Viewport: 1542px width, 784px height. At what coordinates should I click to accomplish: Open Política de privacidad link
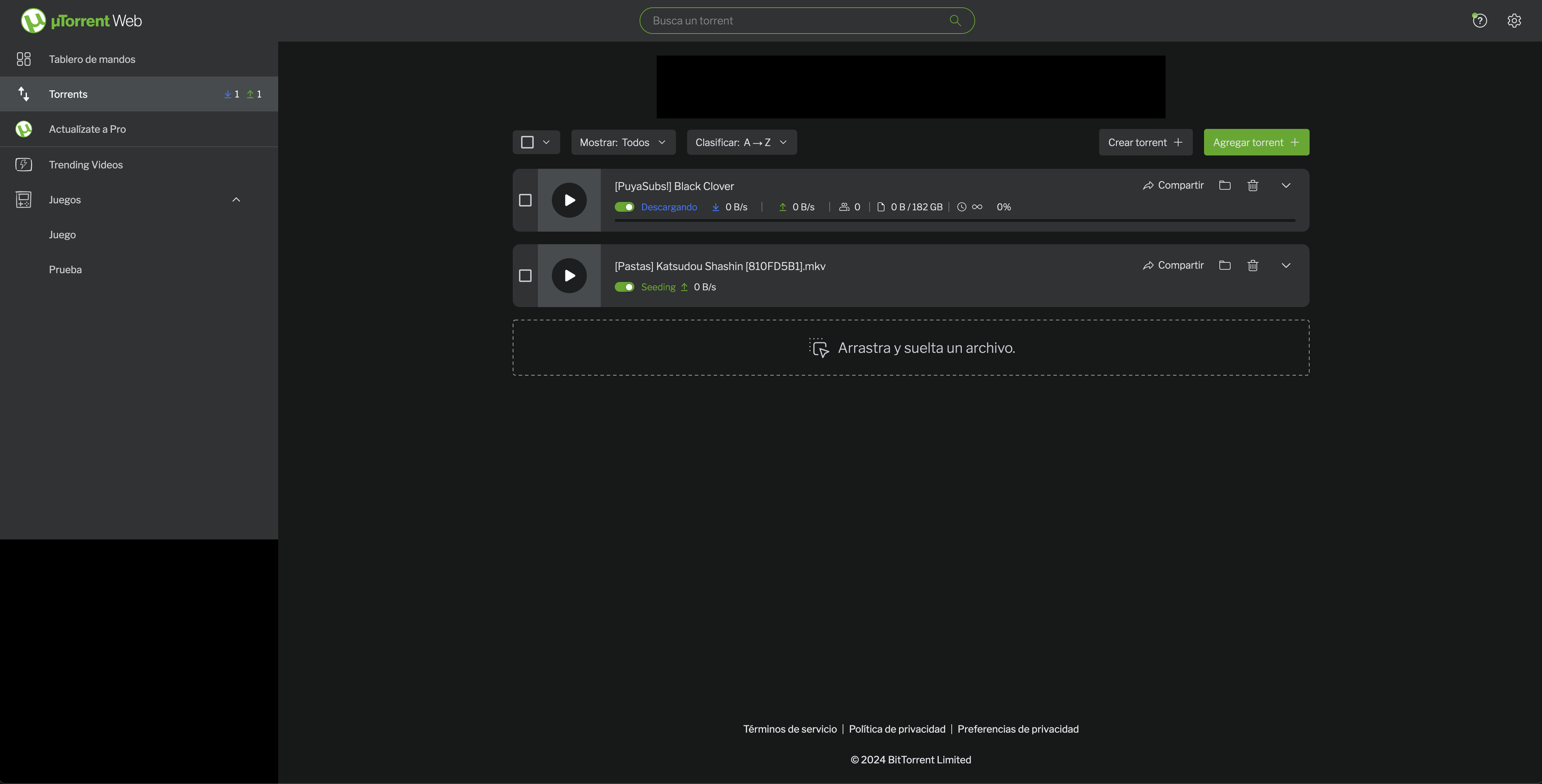[897, 729]
